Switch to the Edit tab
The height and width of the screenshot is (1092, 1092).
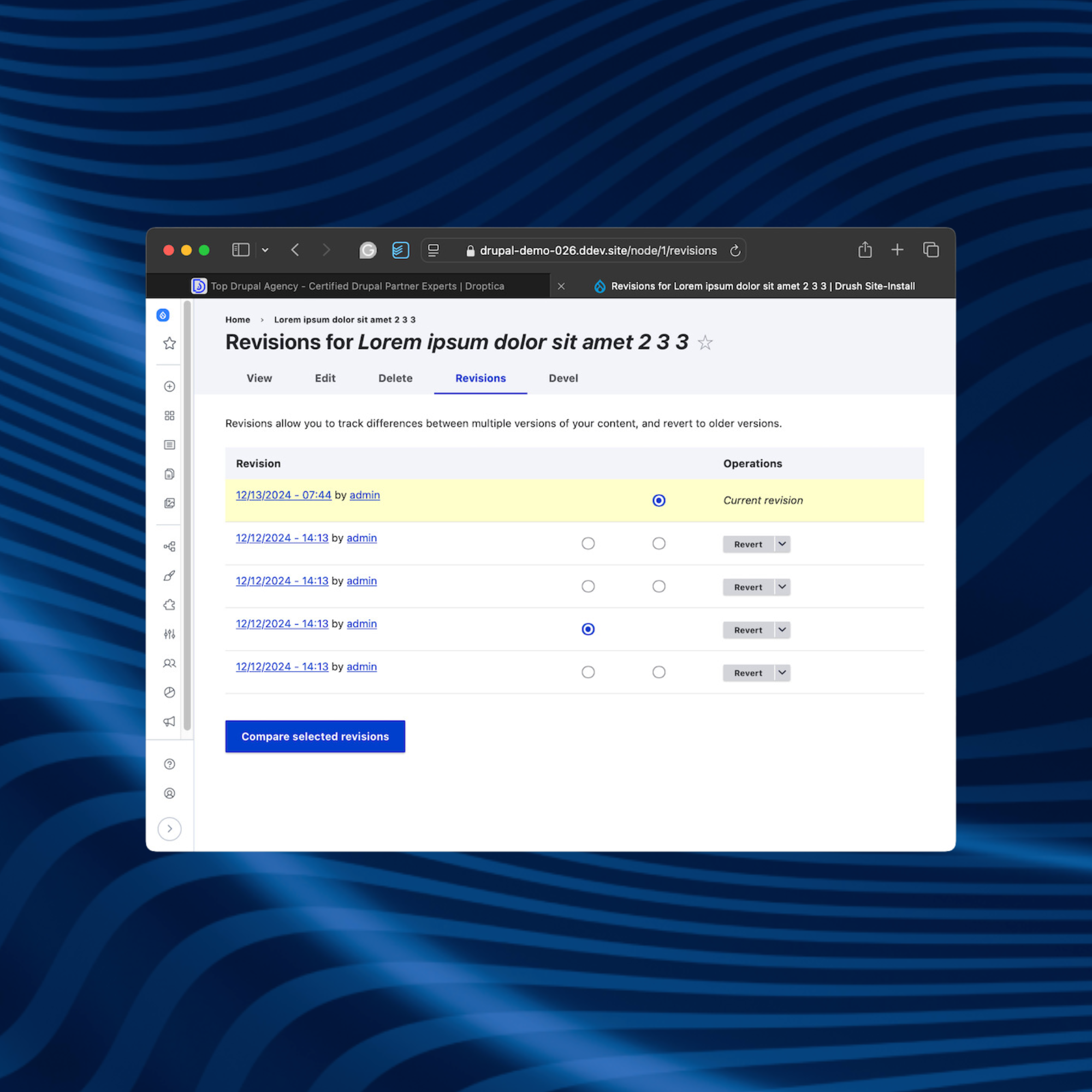coord(325,378)
